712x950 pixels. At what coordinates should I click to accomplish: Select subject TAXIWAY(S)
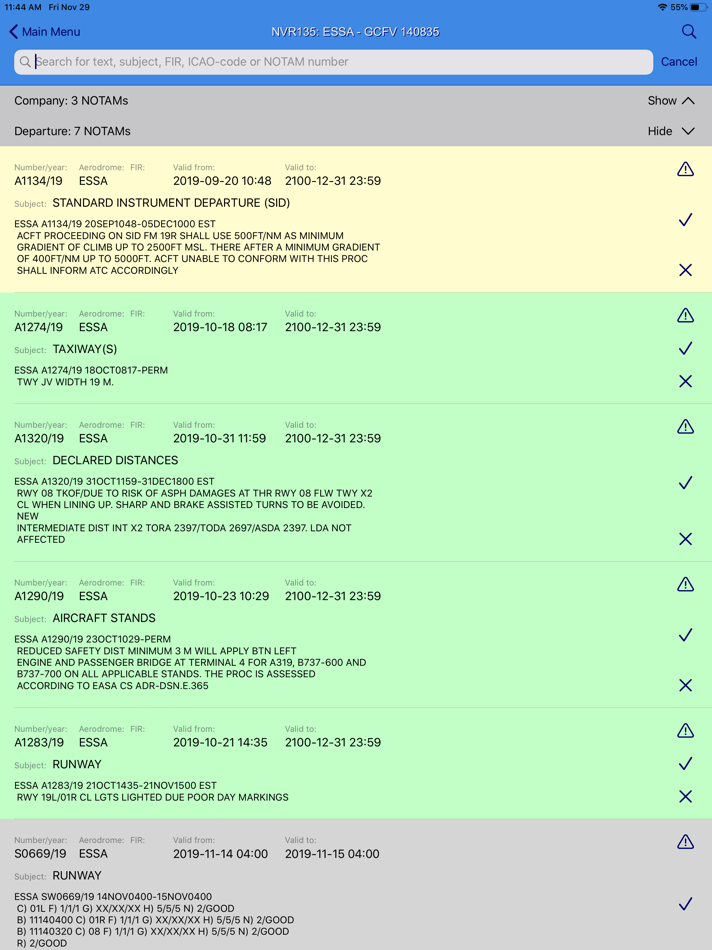click(85, 349)
